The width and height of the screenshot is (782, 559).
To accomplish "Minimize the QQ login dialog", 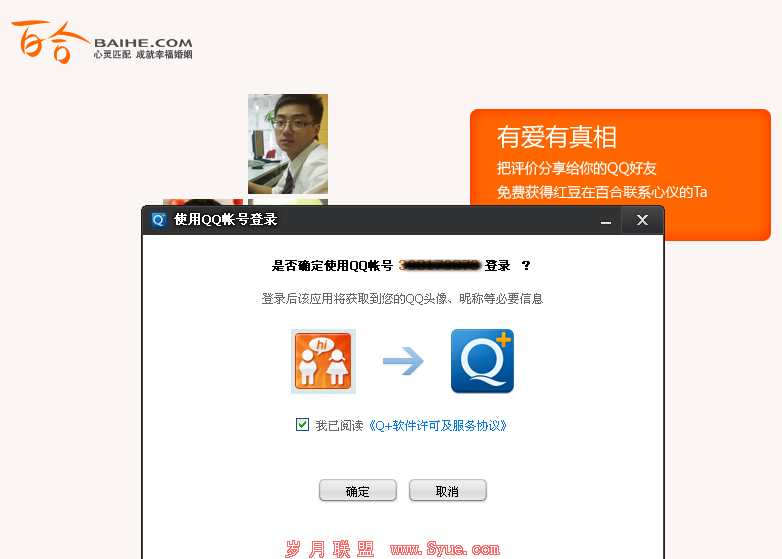I will point(606,220).
